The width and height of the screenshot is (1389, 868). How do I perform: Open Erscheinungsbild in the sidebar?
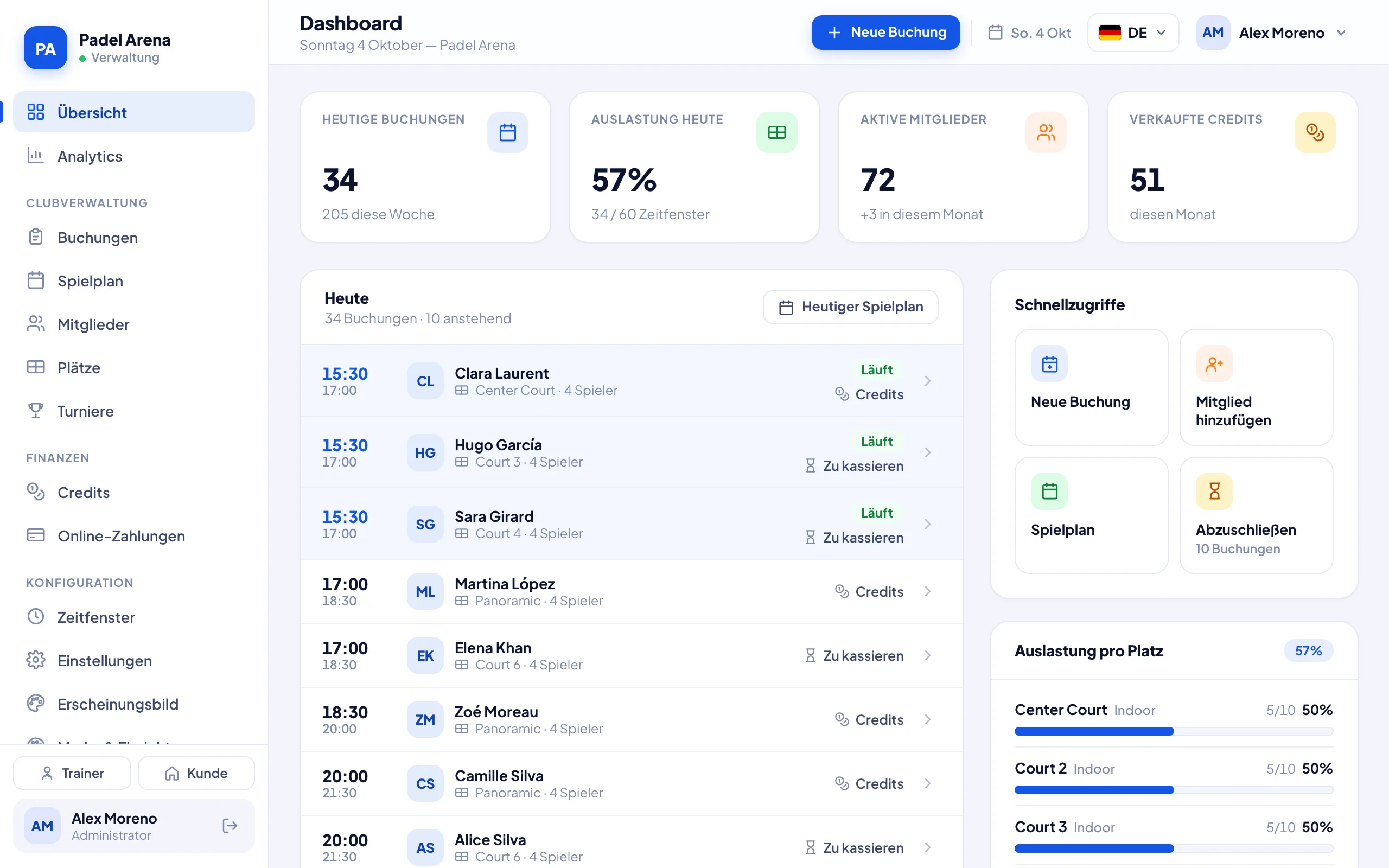pyautogui.click(x=133, y=704)
